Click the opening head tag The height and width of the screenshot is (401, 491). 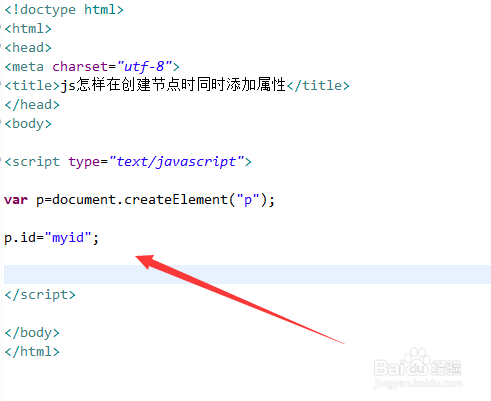(x=28, y=48)
